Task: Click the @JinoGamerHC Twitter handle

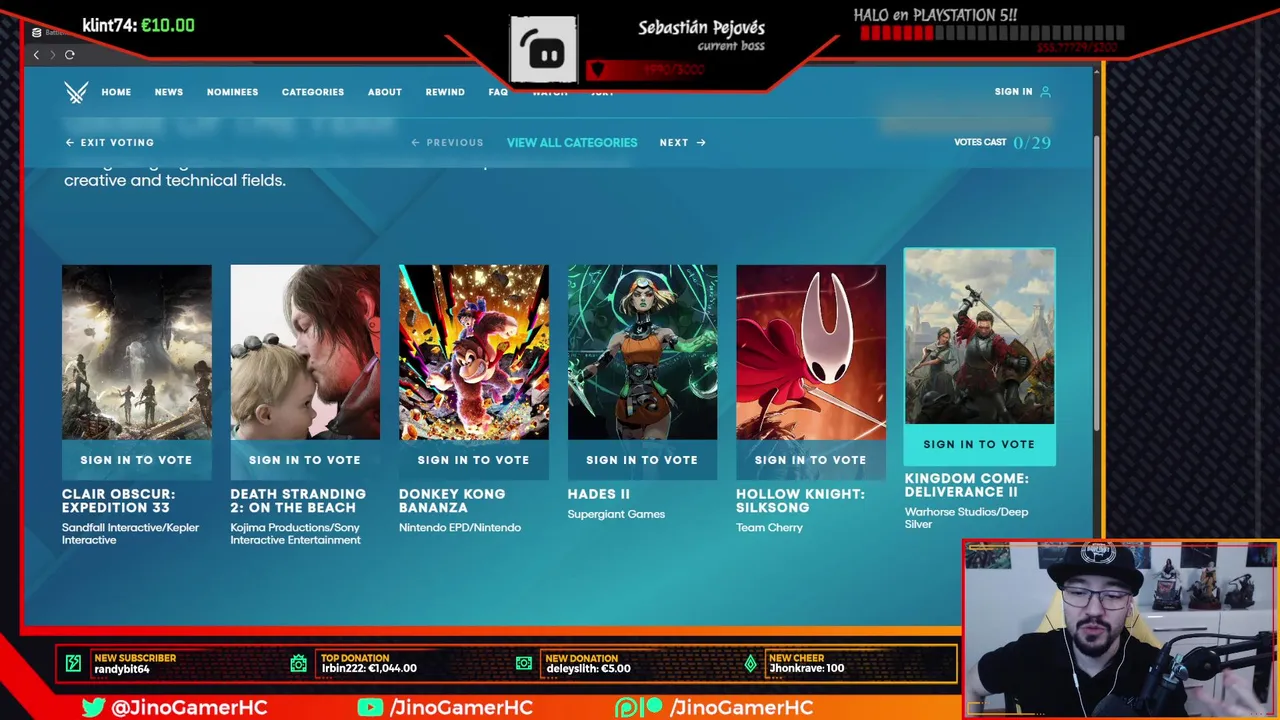Action: point(189,708)
